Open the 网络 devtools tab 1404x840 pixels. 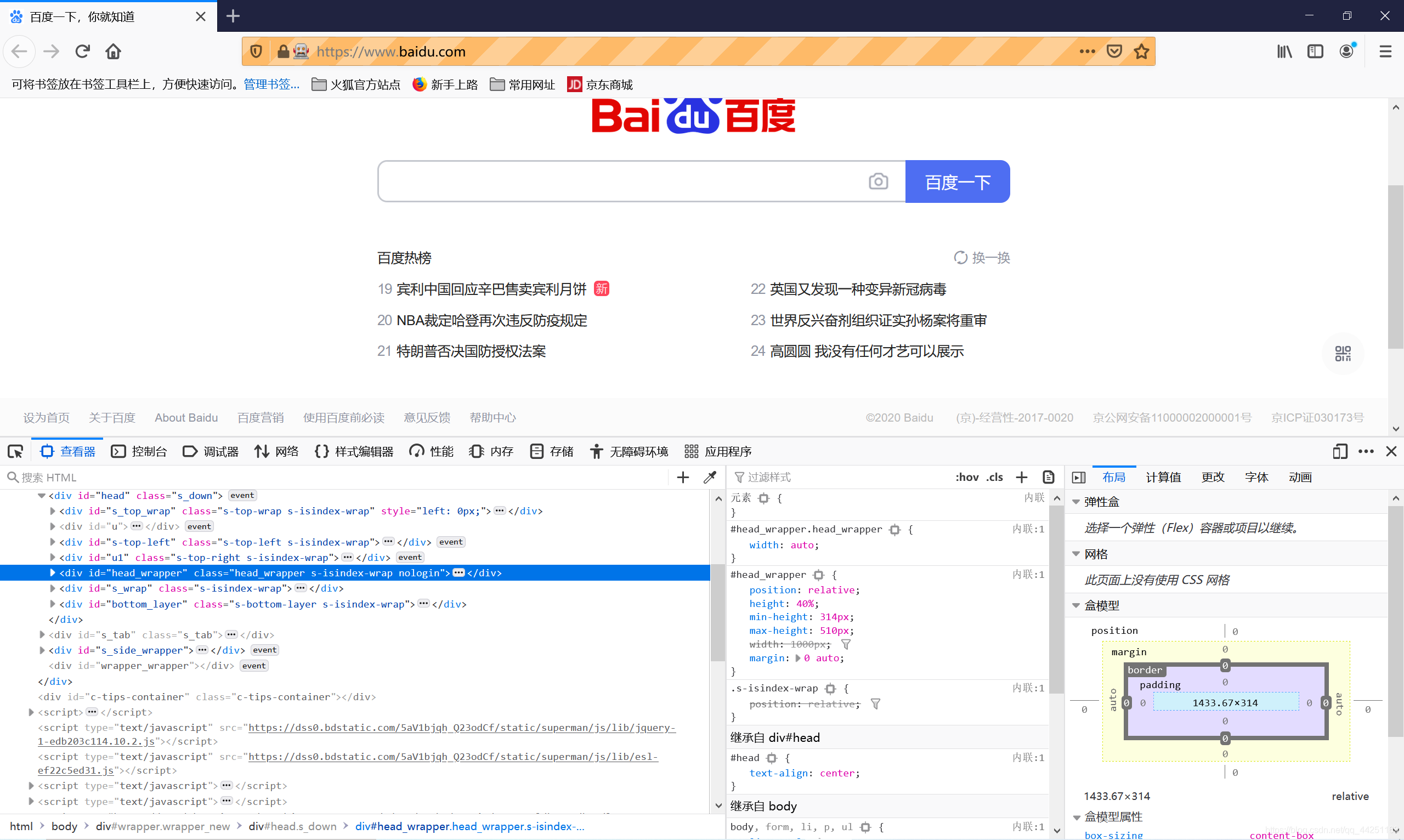click(276, 451)
